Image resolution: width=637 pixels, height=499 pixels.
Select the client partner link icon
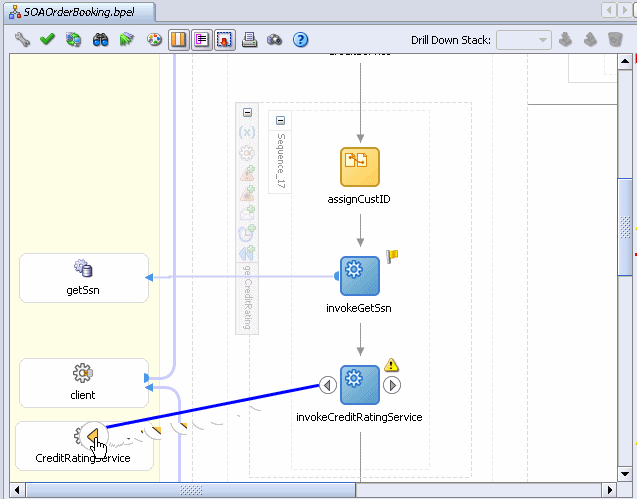[x=83, y=373]
